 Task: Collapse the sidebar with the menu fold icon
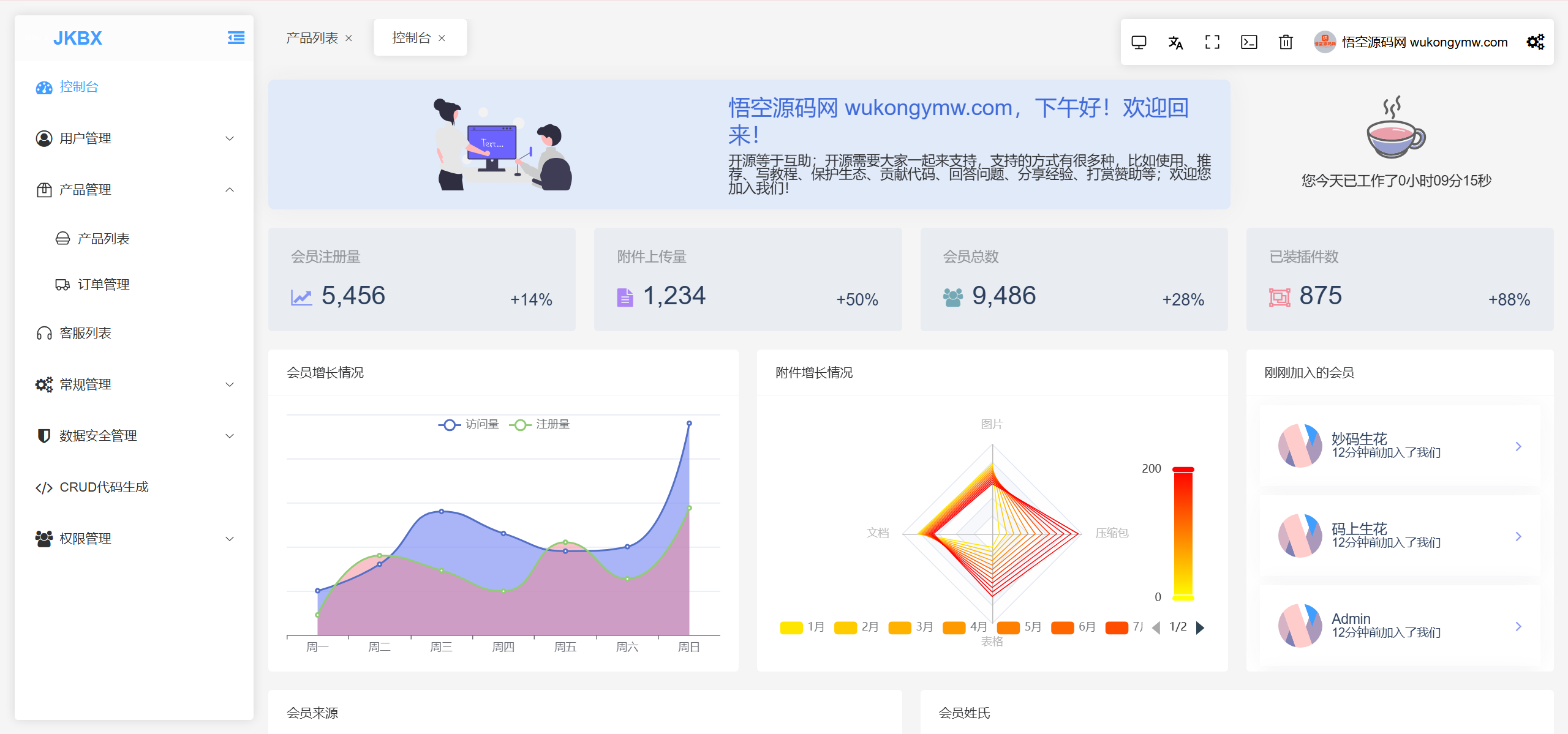click(x=236, y=38)
